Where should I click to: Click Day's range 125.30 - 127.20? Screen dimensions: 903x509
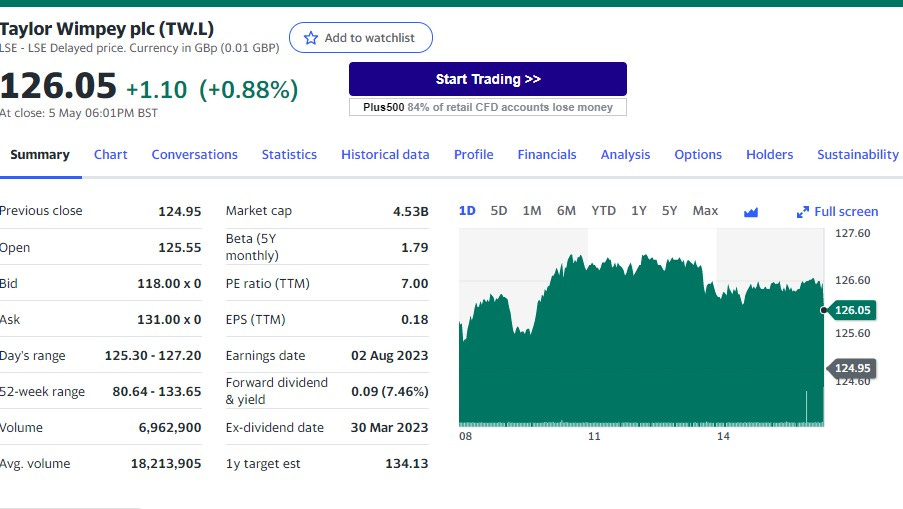click(153, 355)
